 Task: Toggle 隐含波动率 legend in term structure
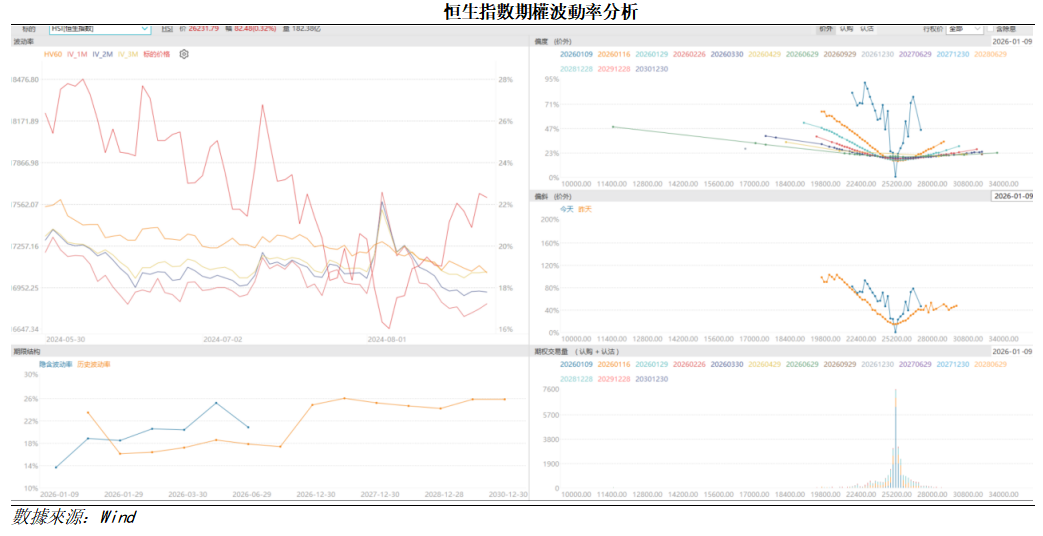coord(55,364)
